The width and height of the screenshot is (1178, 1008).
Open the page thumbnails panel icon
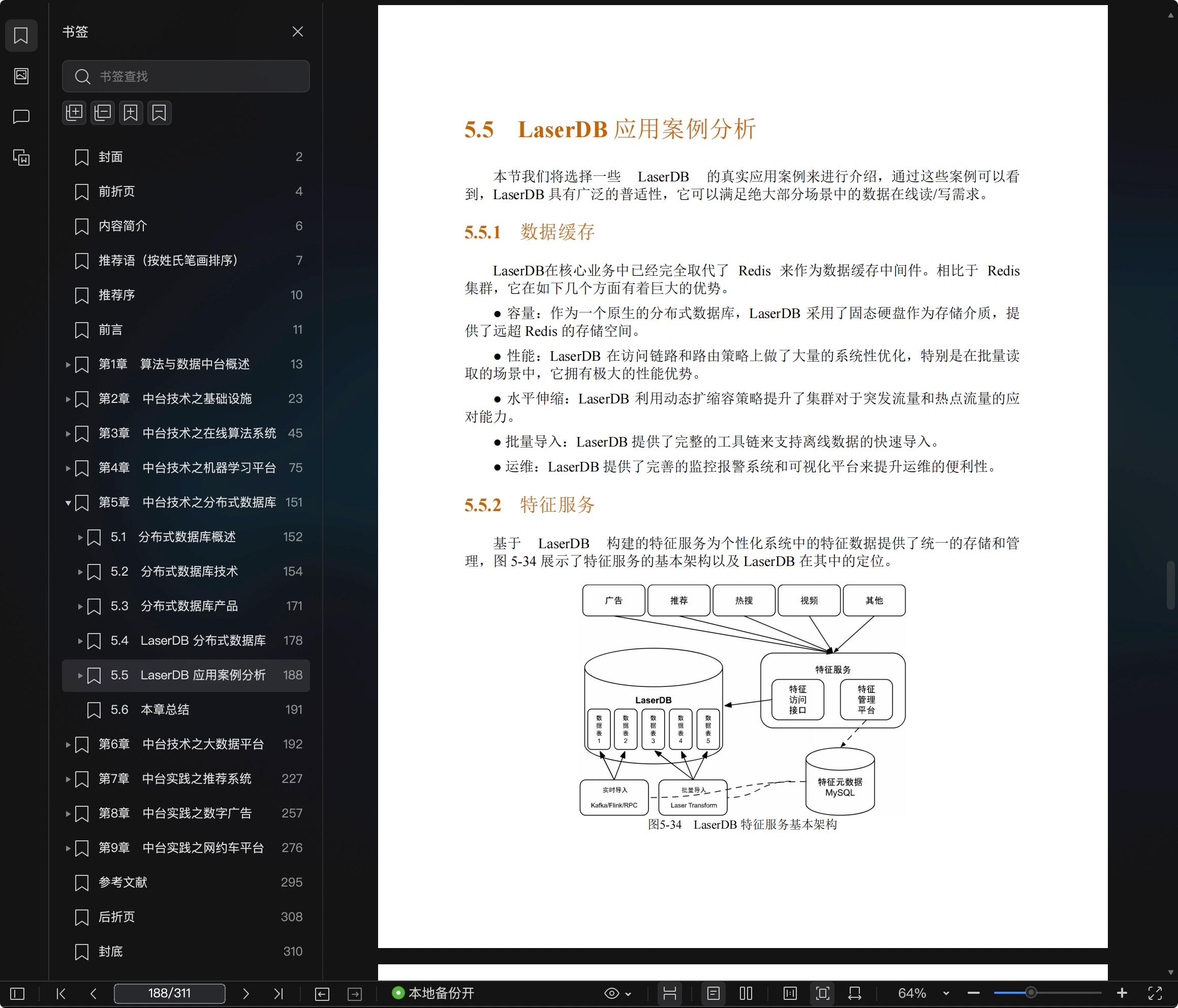click(x=21, y=76)
